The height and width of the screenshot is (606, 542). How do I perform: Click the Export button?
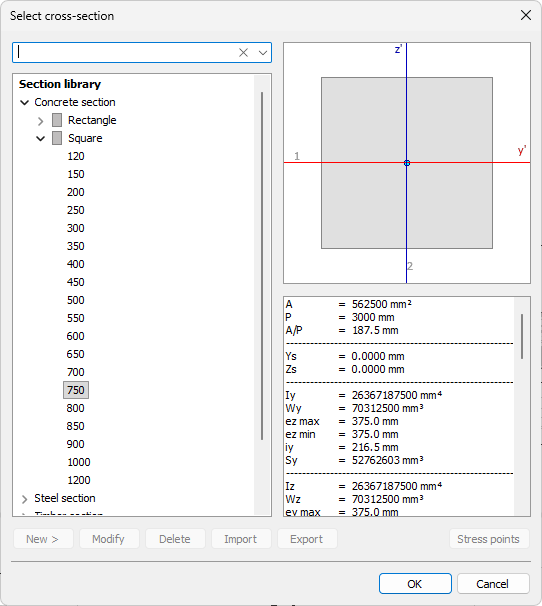[307, 539]
